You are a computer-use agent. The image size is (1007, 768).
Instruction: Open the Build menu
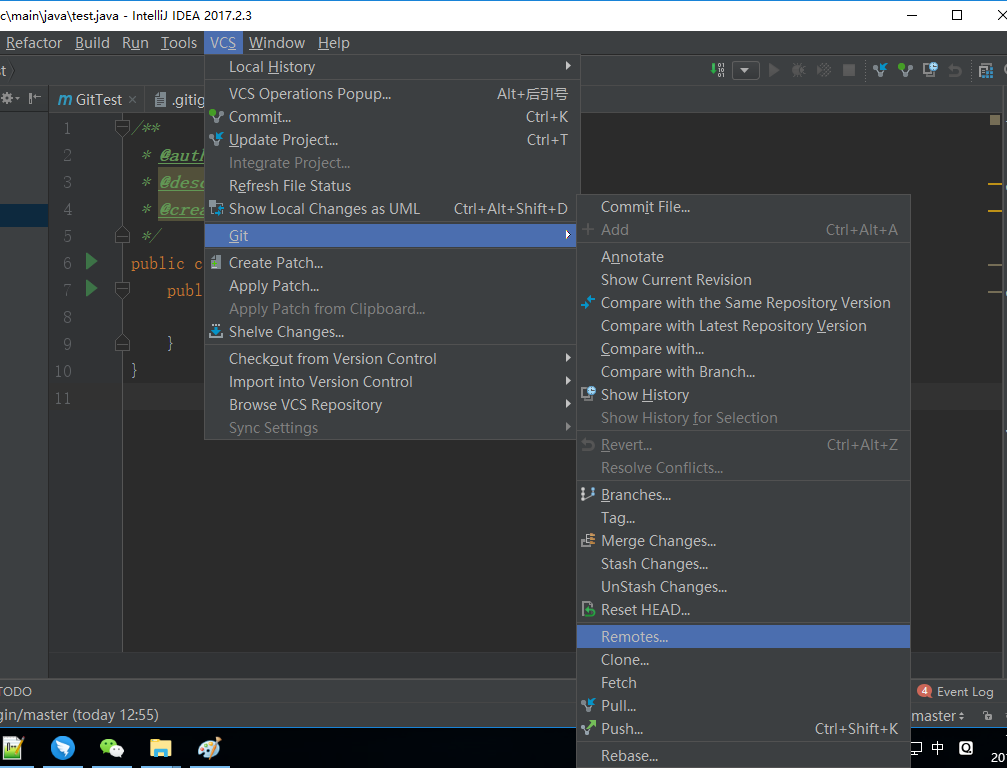coord(92,43)
